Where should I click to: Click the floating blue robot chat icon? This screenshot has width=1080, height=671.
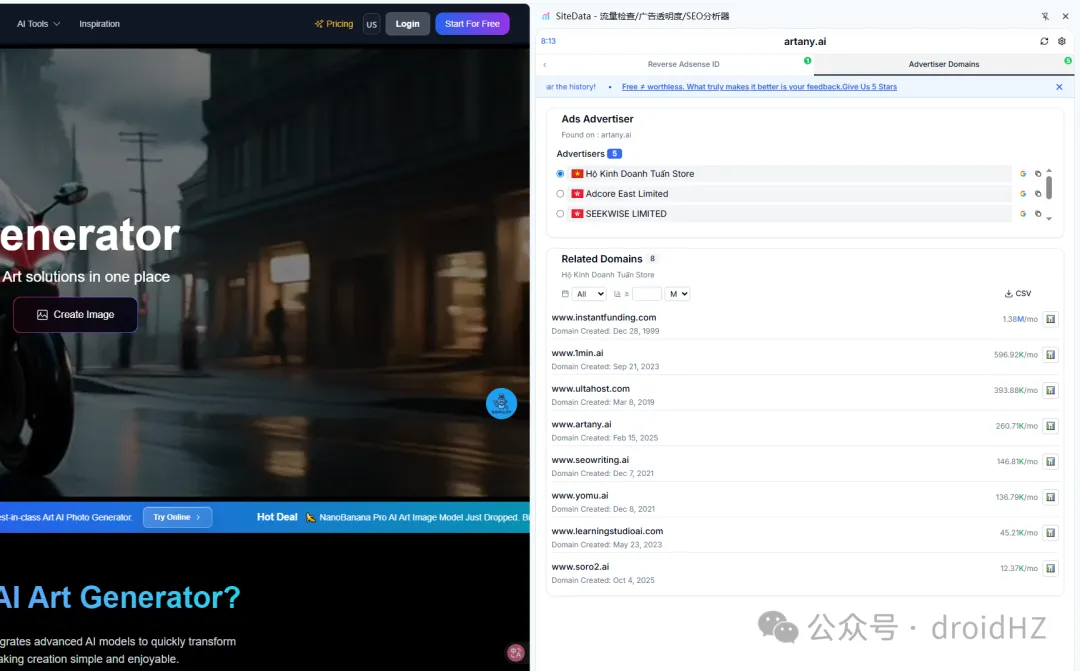[501, 403]
